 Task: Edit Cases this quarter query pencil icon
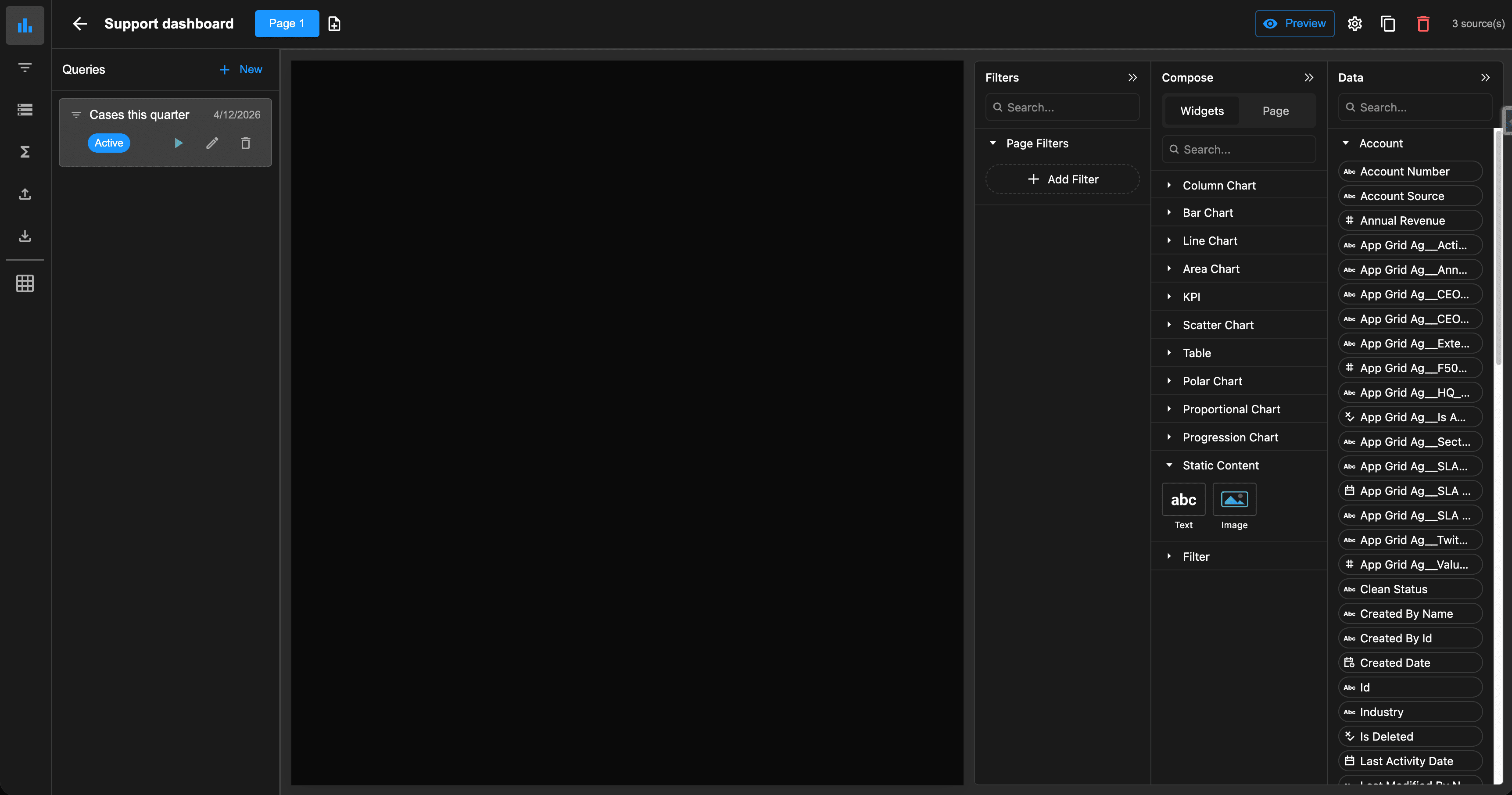[212, 143]
